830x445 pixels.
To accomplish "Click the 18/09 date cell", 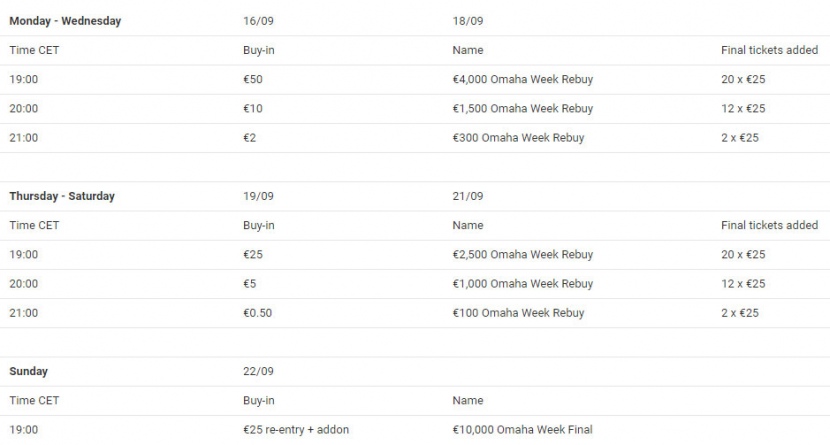I will 468,21.
